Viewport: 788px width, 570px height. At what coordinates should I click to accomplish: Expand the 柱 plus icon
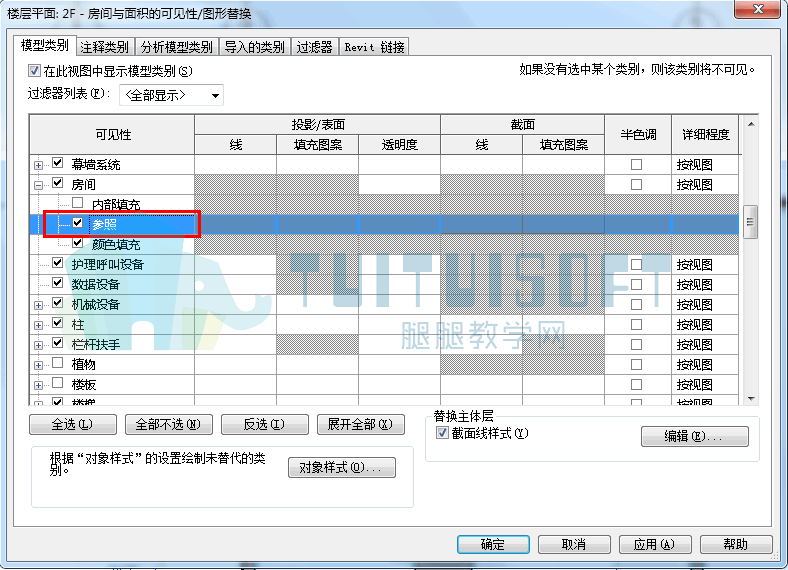click(x=38, y=326)
